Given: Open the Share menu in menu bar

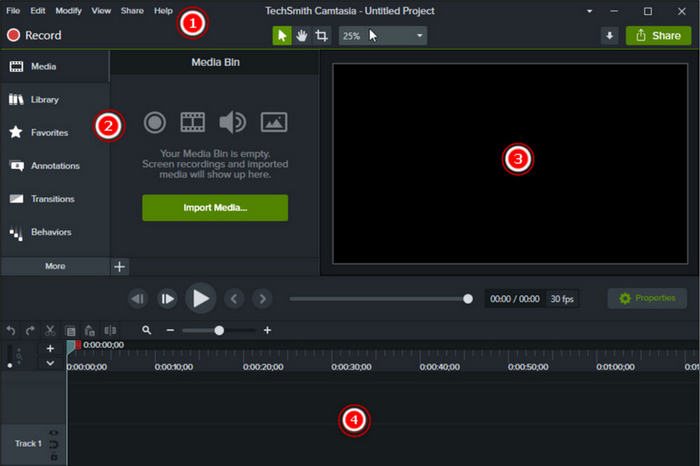Looking at the screenshot, I should pyautogui.click(x=132, y=11).
